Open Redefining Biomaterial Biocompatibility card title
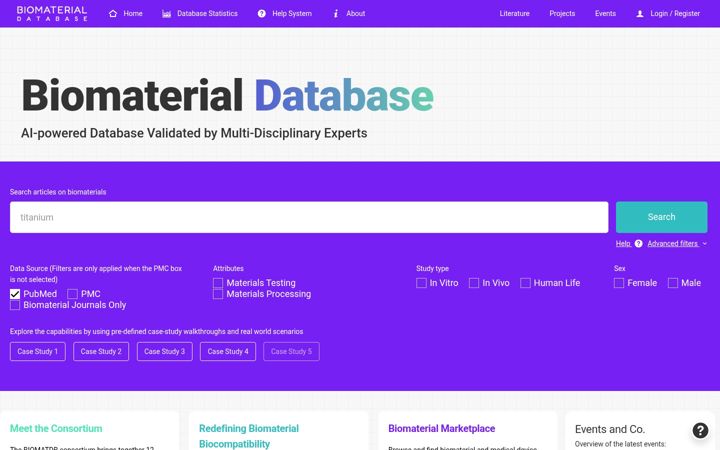Viewport: 720px width, 450px height. pos(249,436)
